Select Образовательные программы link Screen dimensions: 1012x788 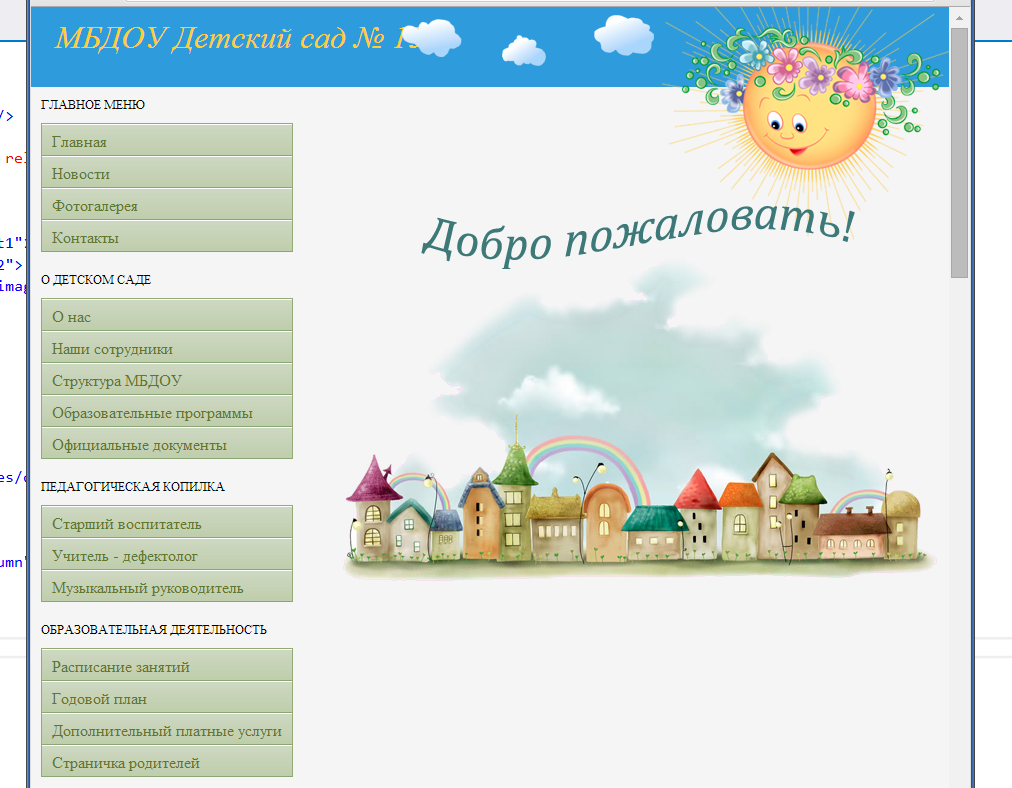(x=166, y=412)
